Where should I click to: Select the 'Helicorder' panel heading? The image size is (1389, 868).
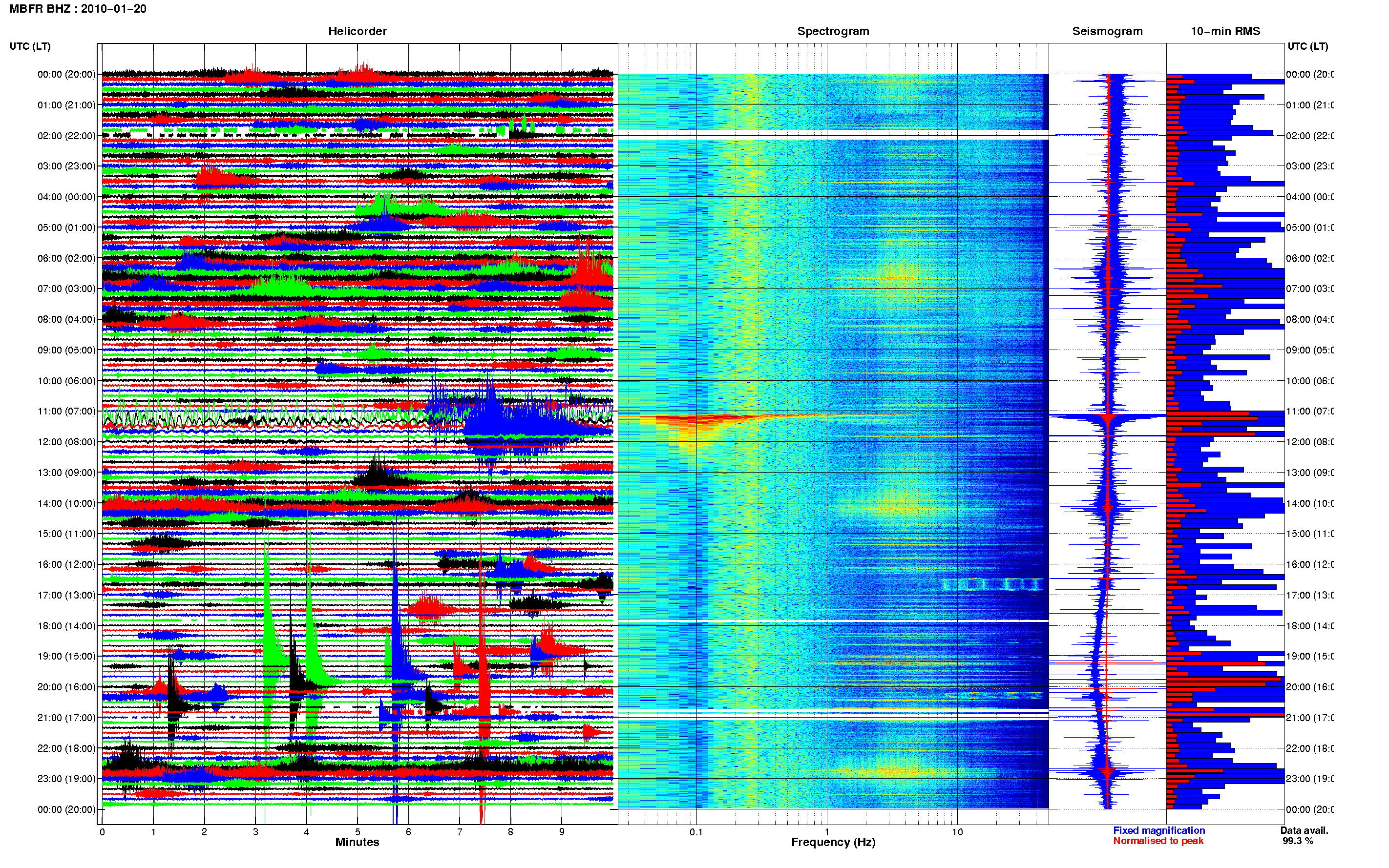pyautogui.click(x=357, y=31)
